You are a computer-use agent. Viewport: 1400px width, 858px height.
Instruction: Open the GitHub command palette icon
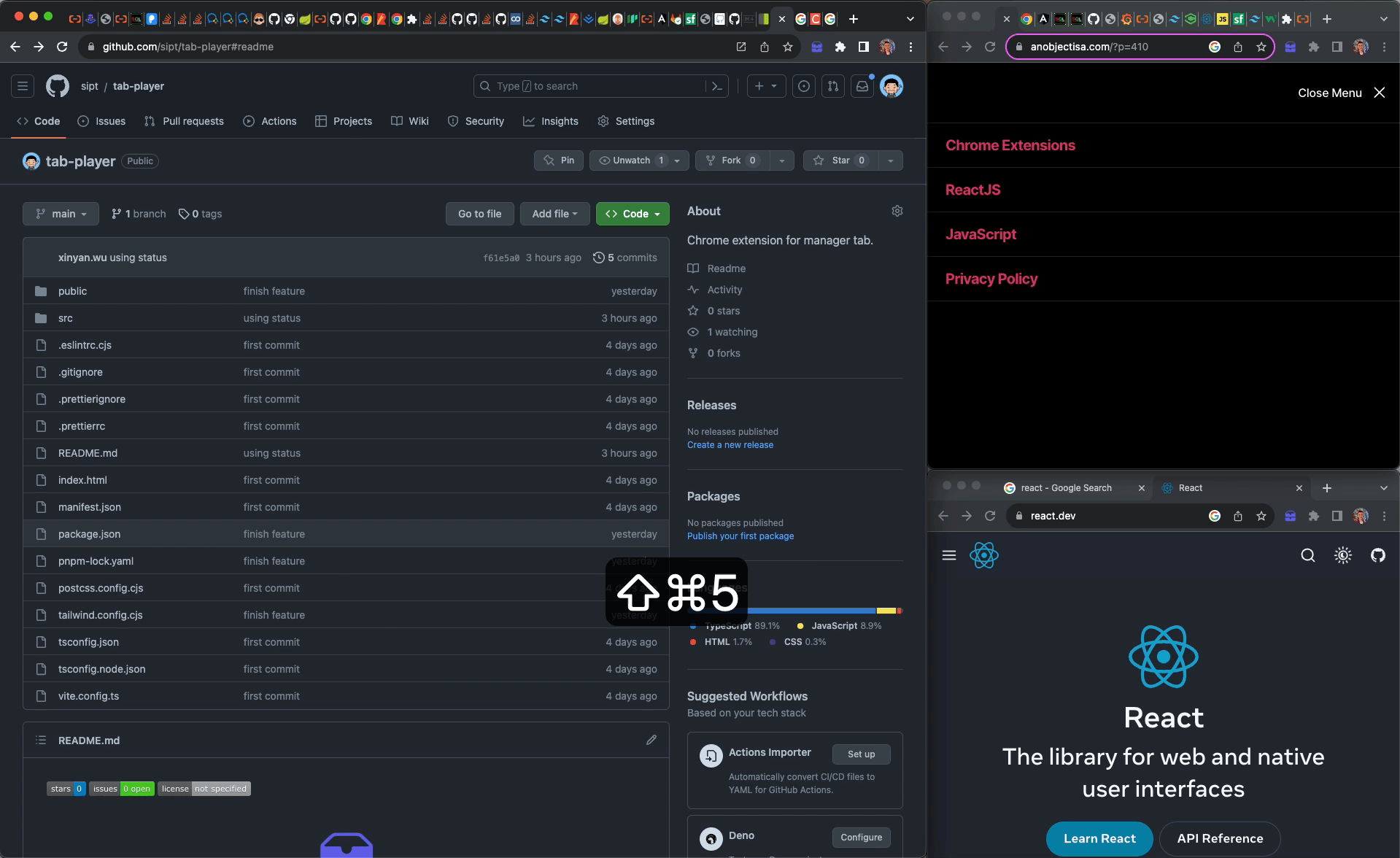[x=717, y=86]
